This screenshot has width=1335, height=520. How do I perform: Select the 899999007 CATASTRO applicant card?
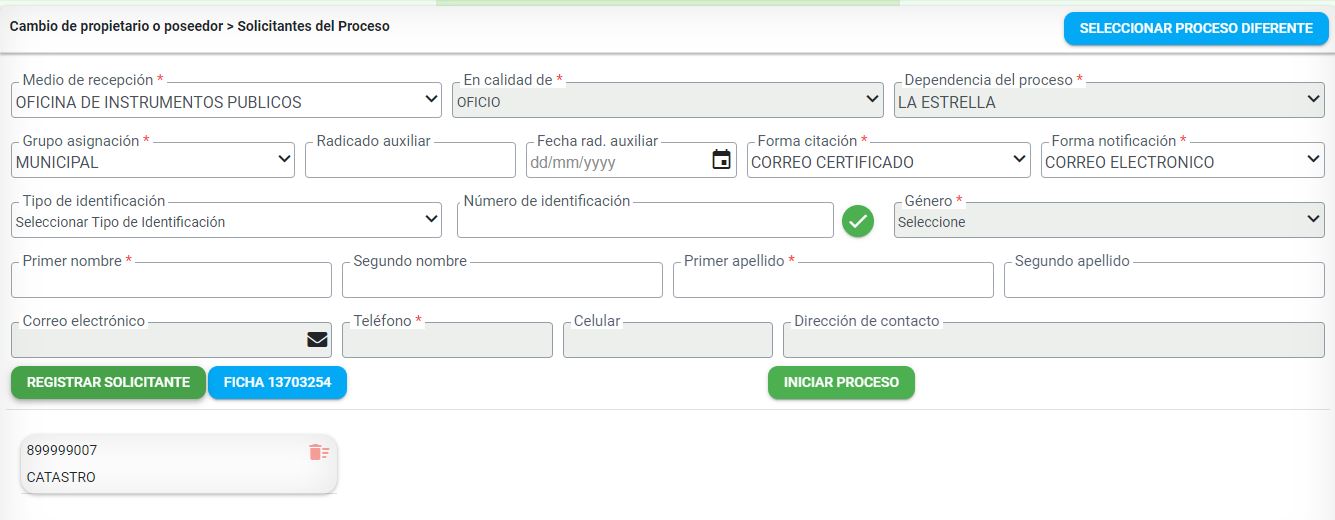(x=179, y=464)
